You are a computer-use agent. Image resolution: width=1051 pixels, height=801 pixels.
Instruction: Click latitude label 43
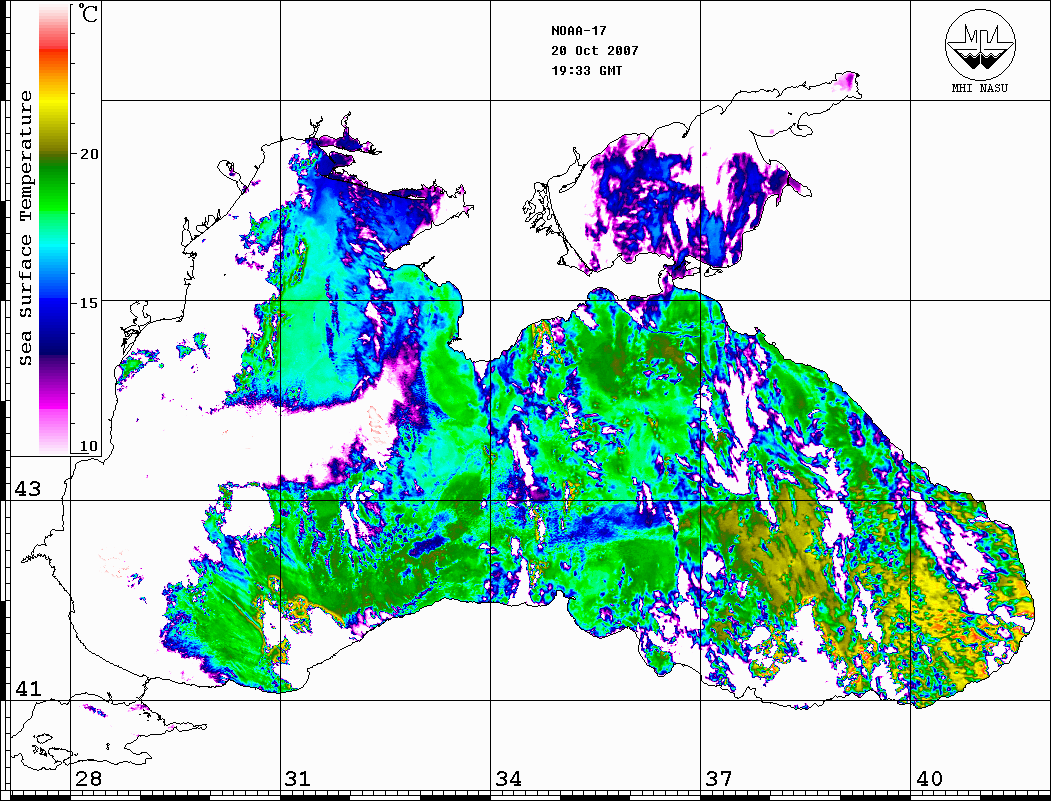click(x=27, y=489)
